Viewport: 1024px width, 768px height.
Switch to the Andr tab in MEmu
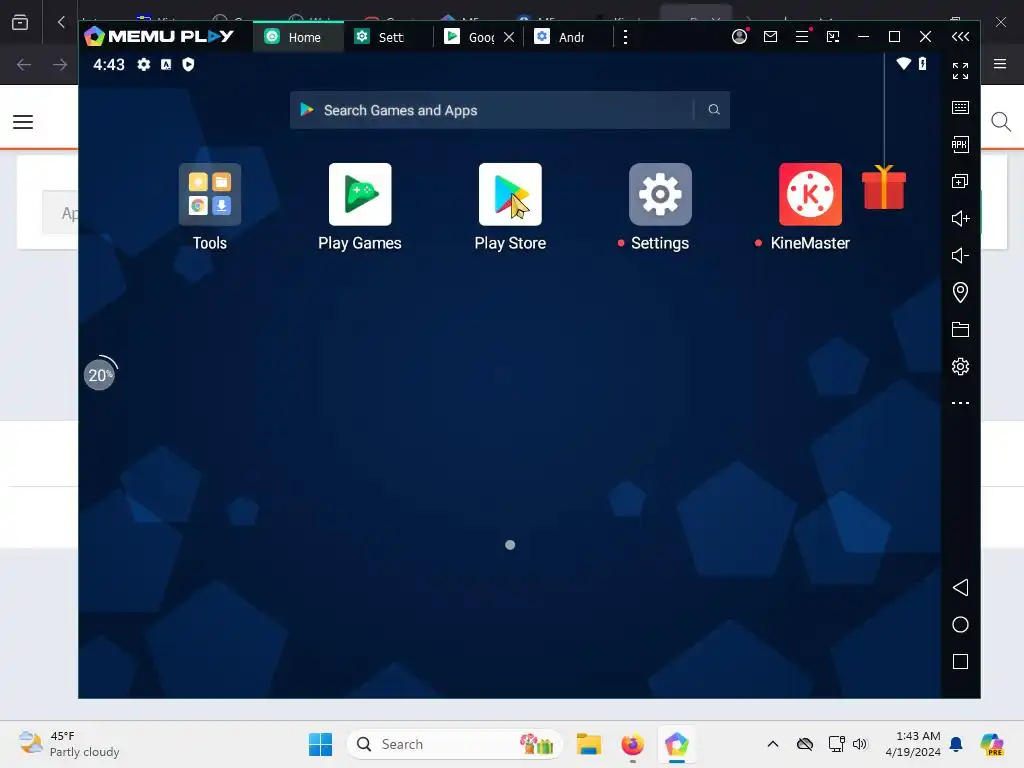pyautogui.click(x=567, y=37)
